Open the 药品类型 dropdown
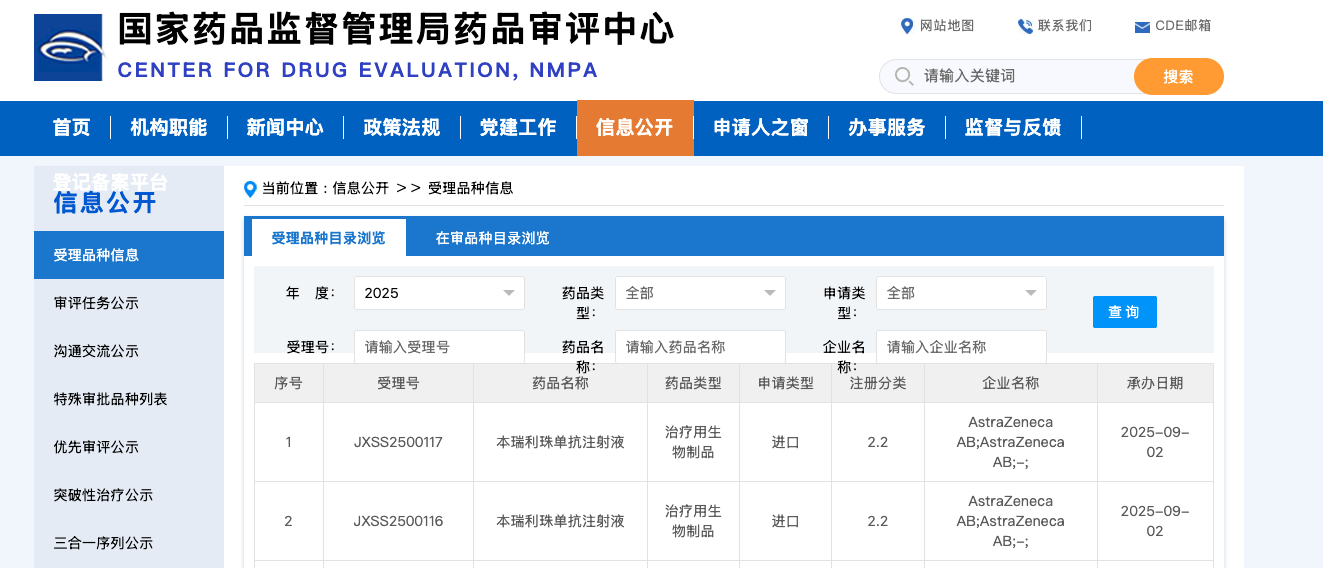1323x568 pixels. [700, 293]
